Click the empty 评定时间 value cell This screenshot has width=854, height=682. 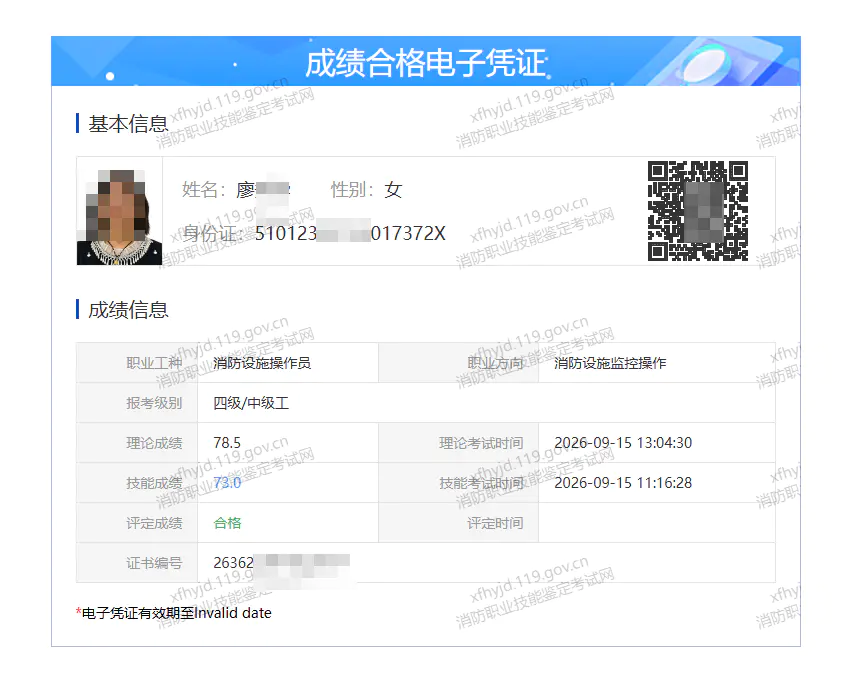coord(657,523)
